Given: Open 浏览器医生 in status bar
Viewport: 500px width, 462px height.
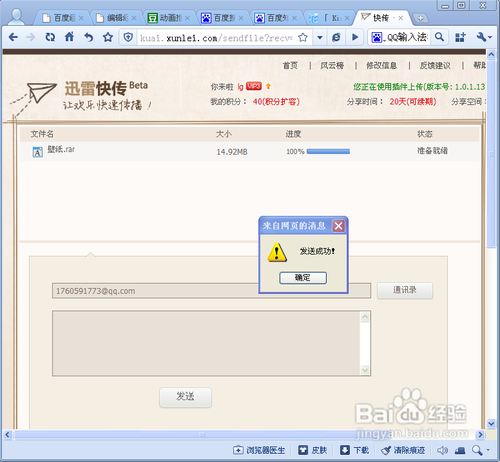Looking at the screenshot, I should click(x=259, y=450).
